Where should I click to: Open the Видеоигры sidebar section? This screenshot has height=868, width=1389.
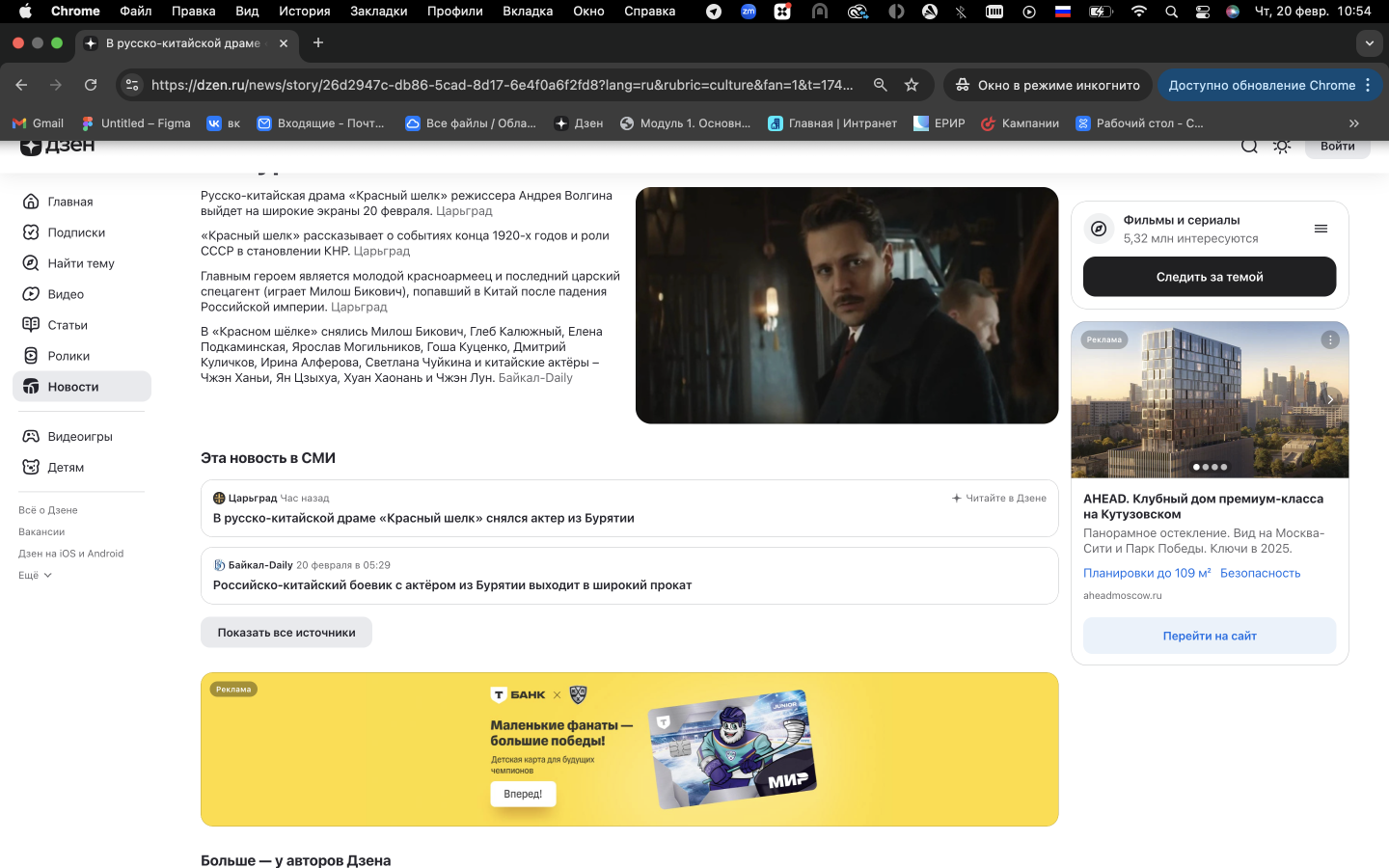tap(80, 437)
